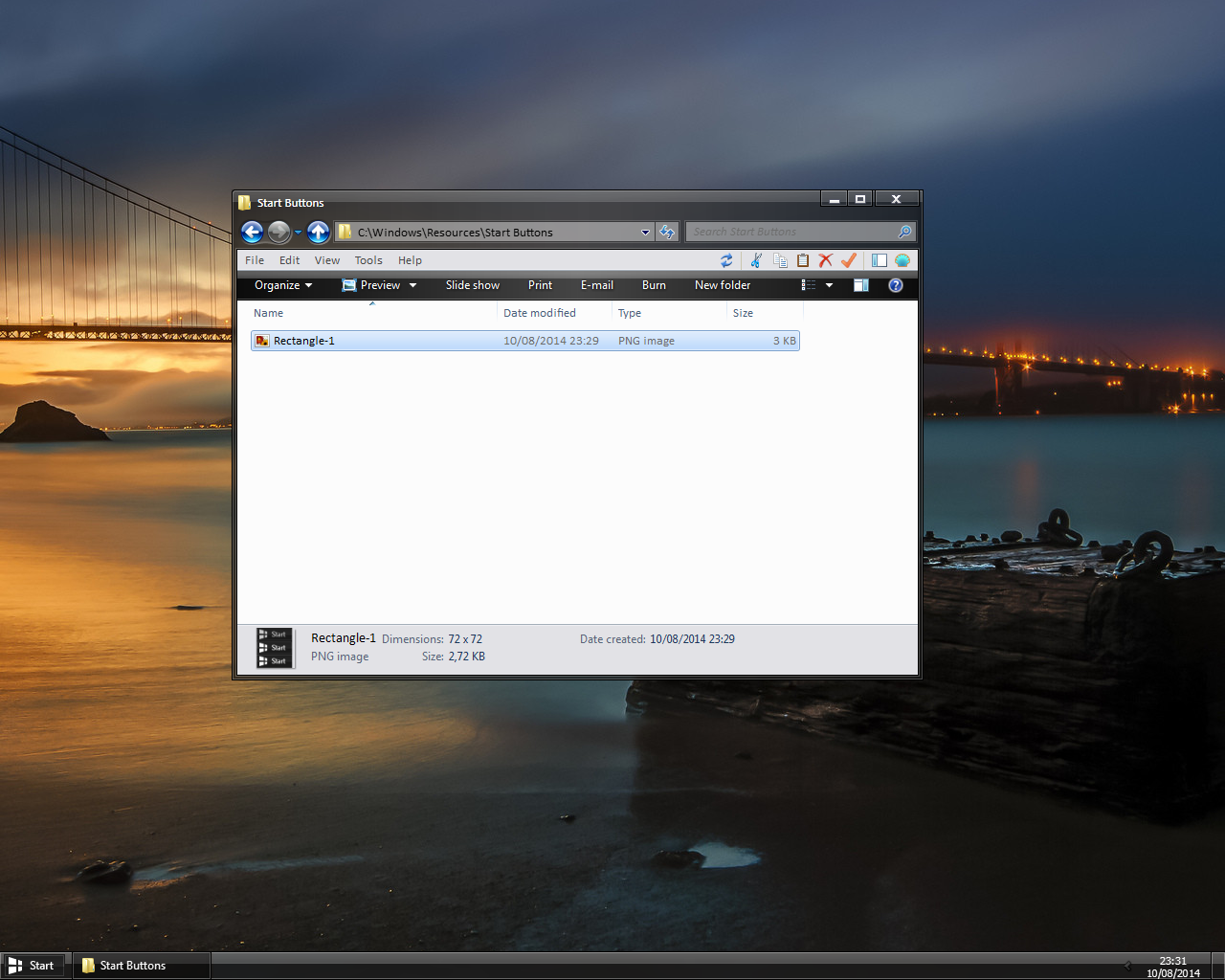Click the Back navigation arrow

pos(253,232)
